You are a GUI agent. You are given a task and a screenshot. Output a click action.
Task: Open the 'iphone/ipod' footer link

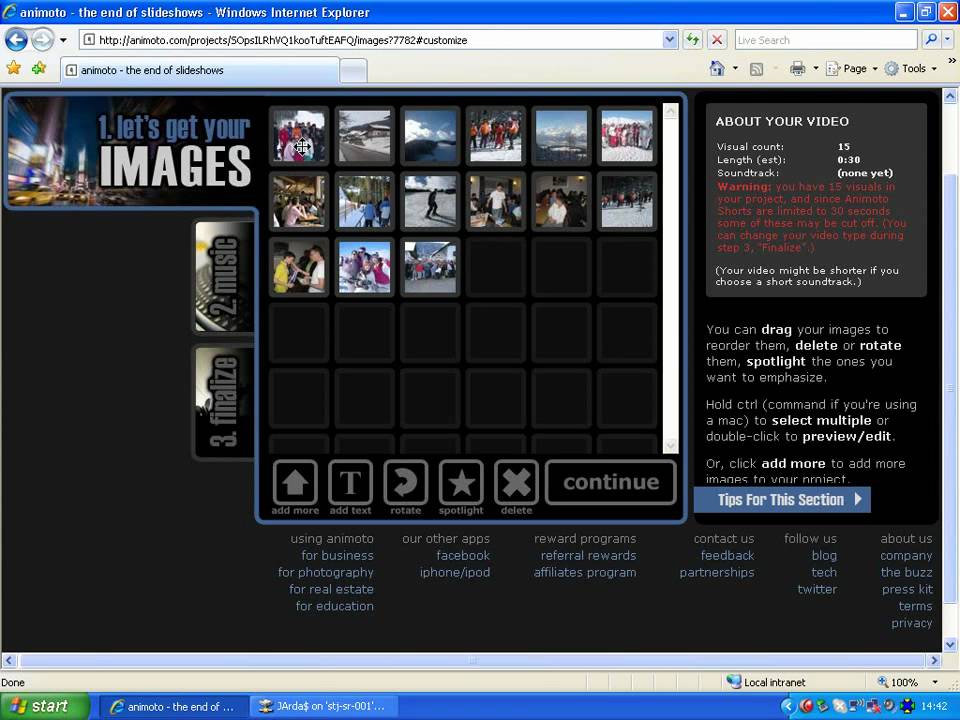pos(454,572)
